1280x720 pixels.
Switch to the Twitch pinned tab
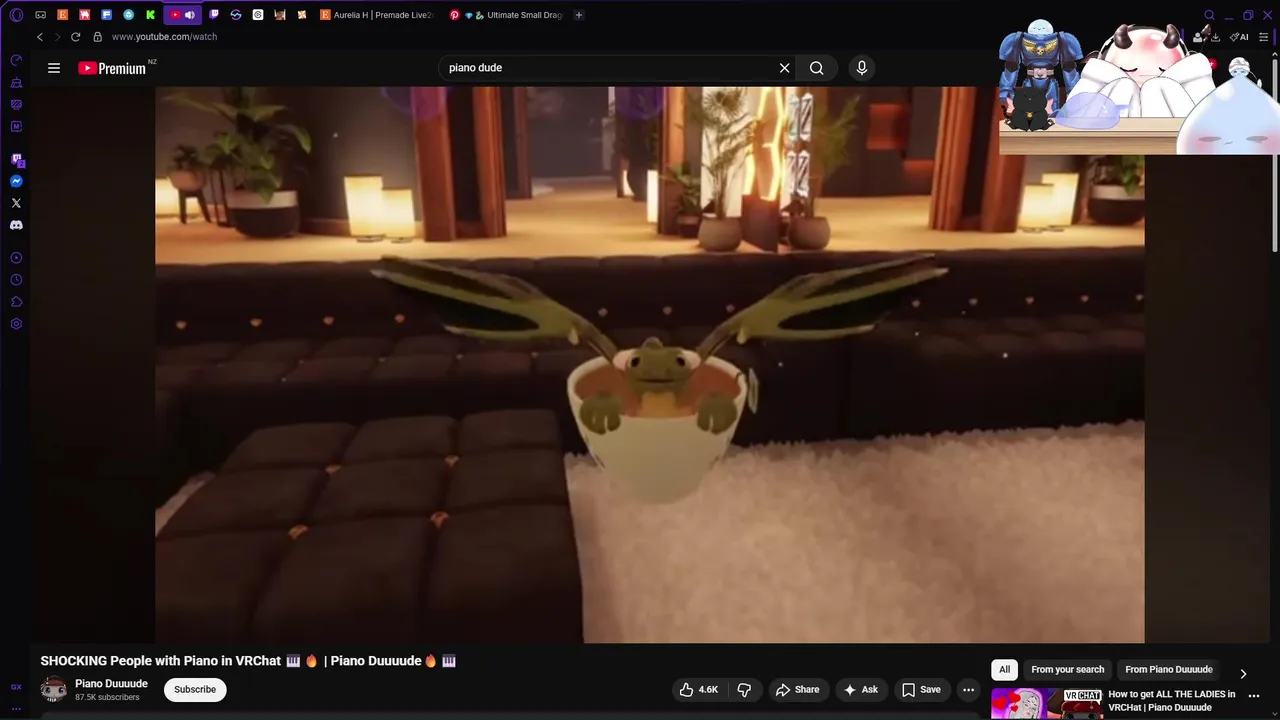click(x=214, y=15)
